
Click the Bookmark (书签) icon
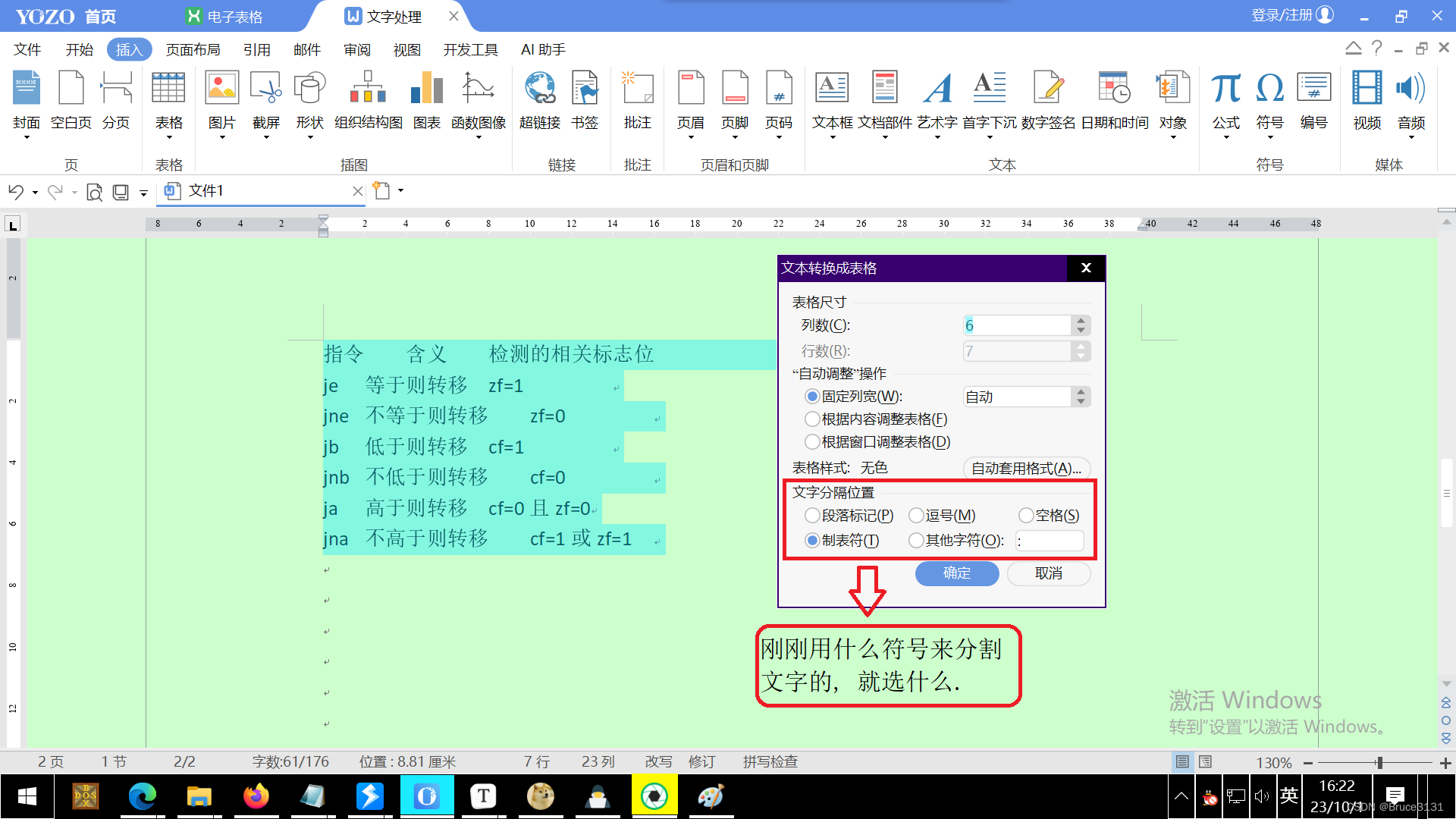[x=585, y=89]
